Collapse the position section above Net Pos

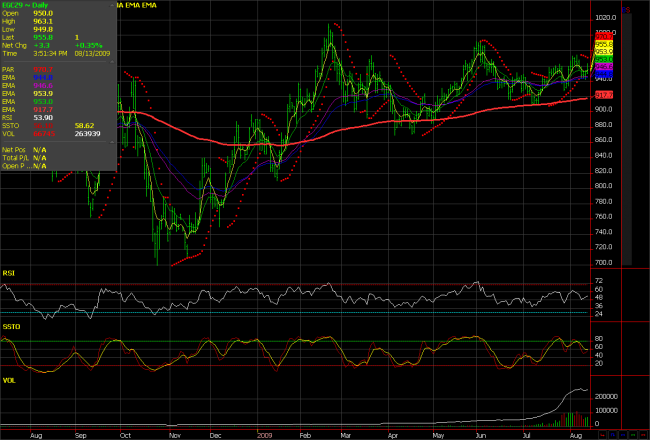(x=112, y=142)
